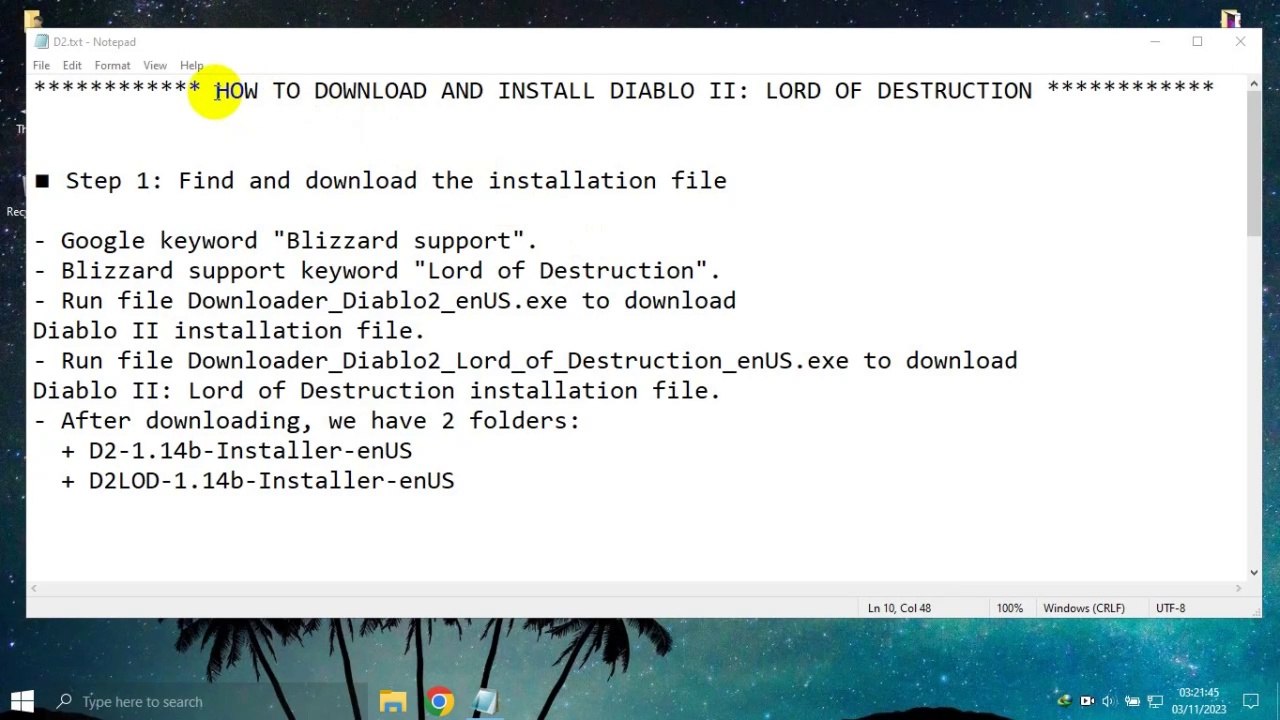Open the notification action center
The height and width of the screenshot is (720, 1280).
[1250, 701]
